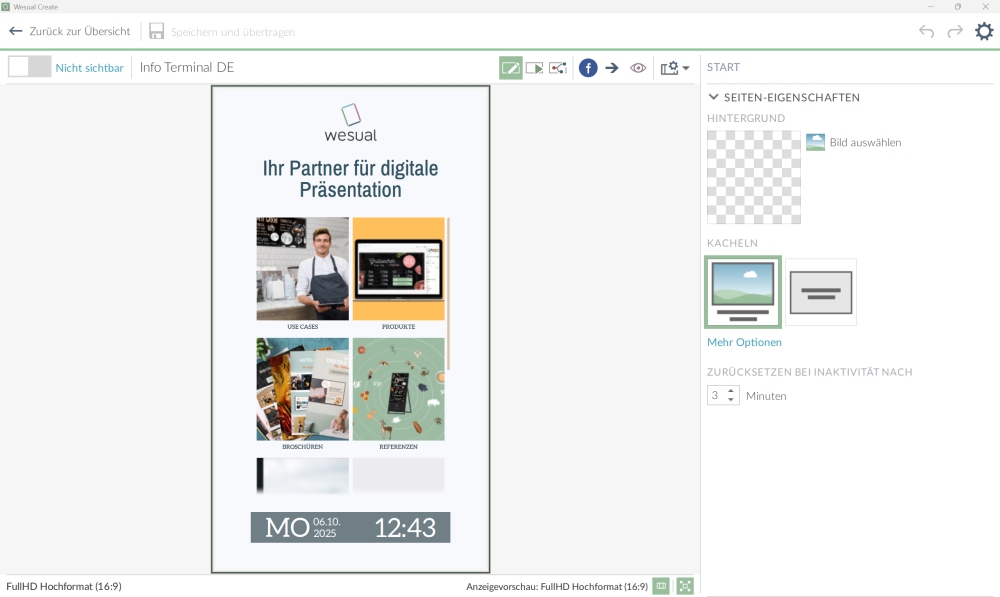This screenshot has height=597, width=1000.
Task: Click the Facebook icon in toolbar
Action: pyautogui.click(x=588, y=68)
